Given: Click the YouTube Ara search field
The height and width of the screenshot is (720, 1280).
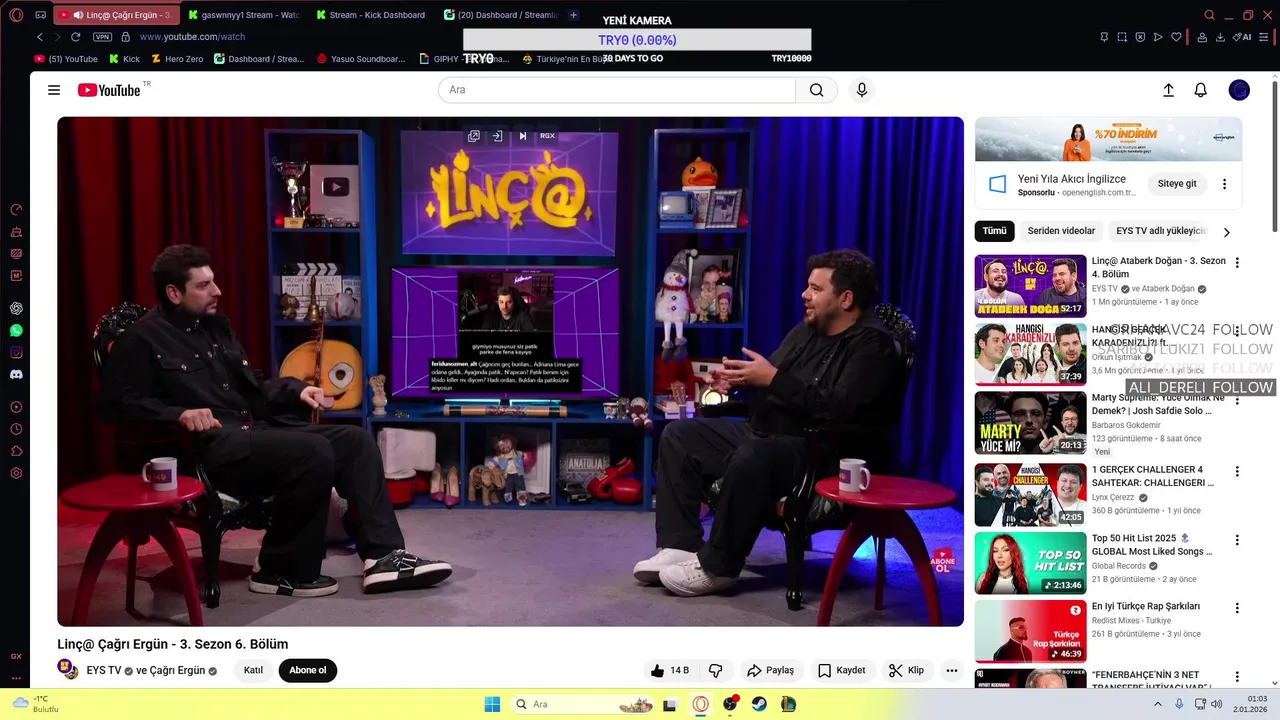Looking at the screenshot, I should point(617,90).
